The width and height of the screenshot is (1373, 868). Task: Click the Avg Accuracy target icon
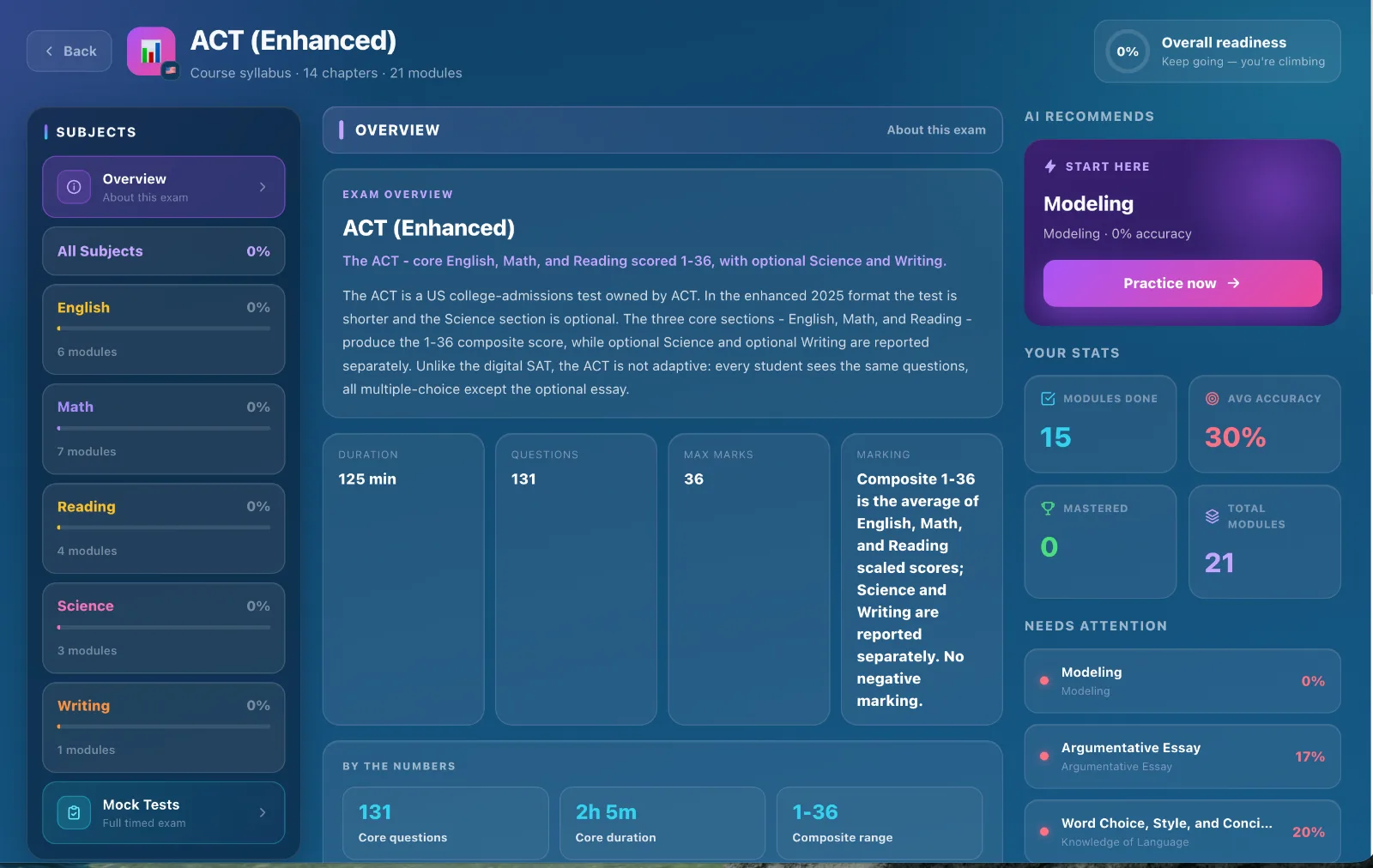click(1212, 399)
